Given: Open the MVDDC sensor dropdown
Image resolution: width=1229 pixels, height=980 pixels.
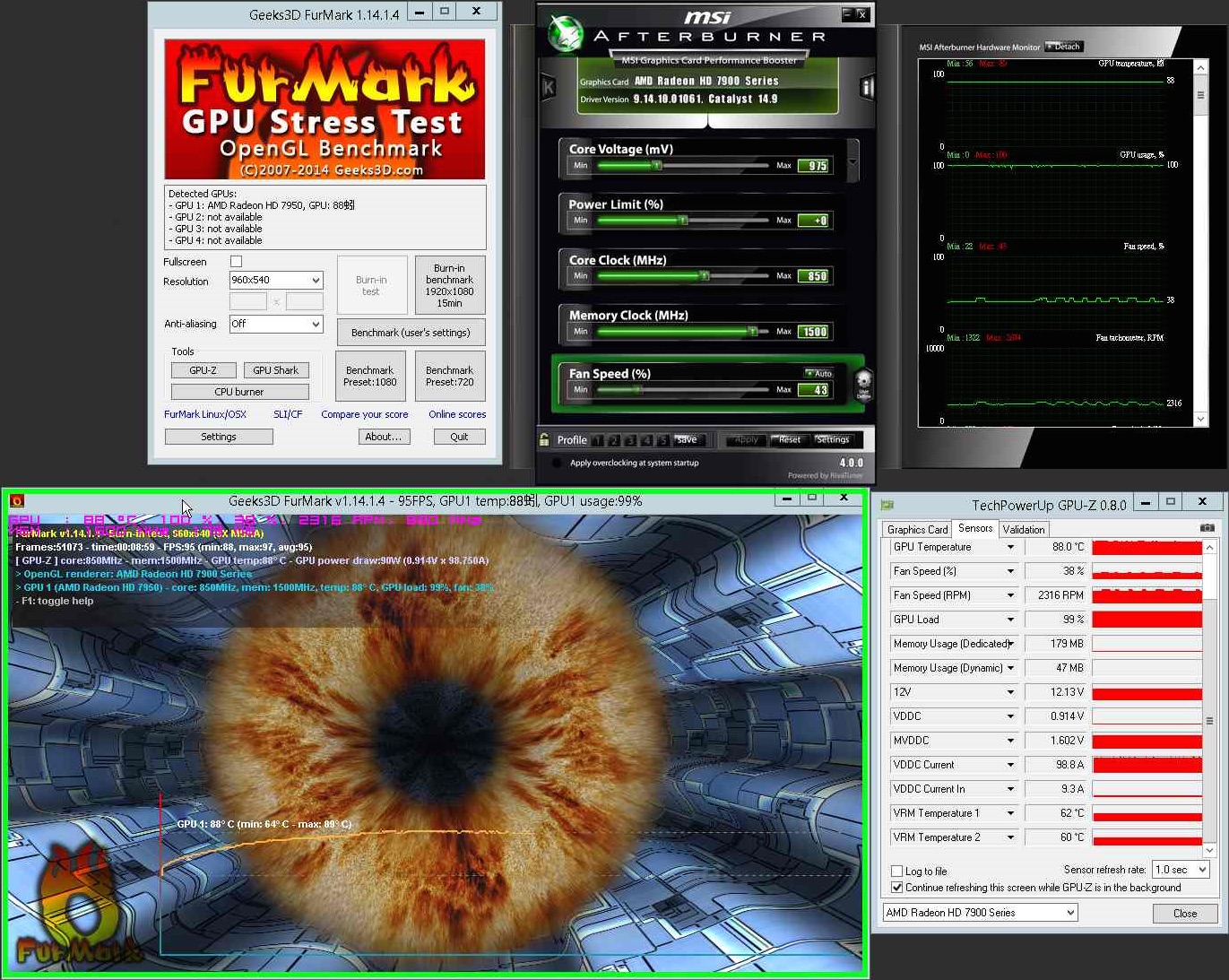Looking at the screenshot, I should (x=1010, y=741).
